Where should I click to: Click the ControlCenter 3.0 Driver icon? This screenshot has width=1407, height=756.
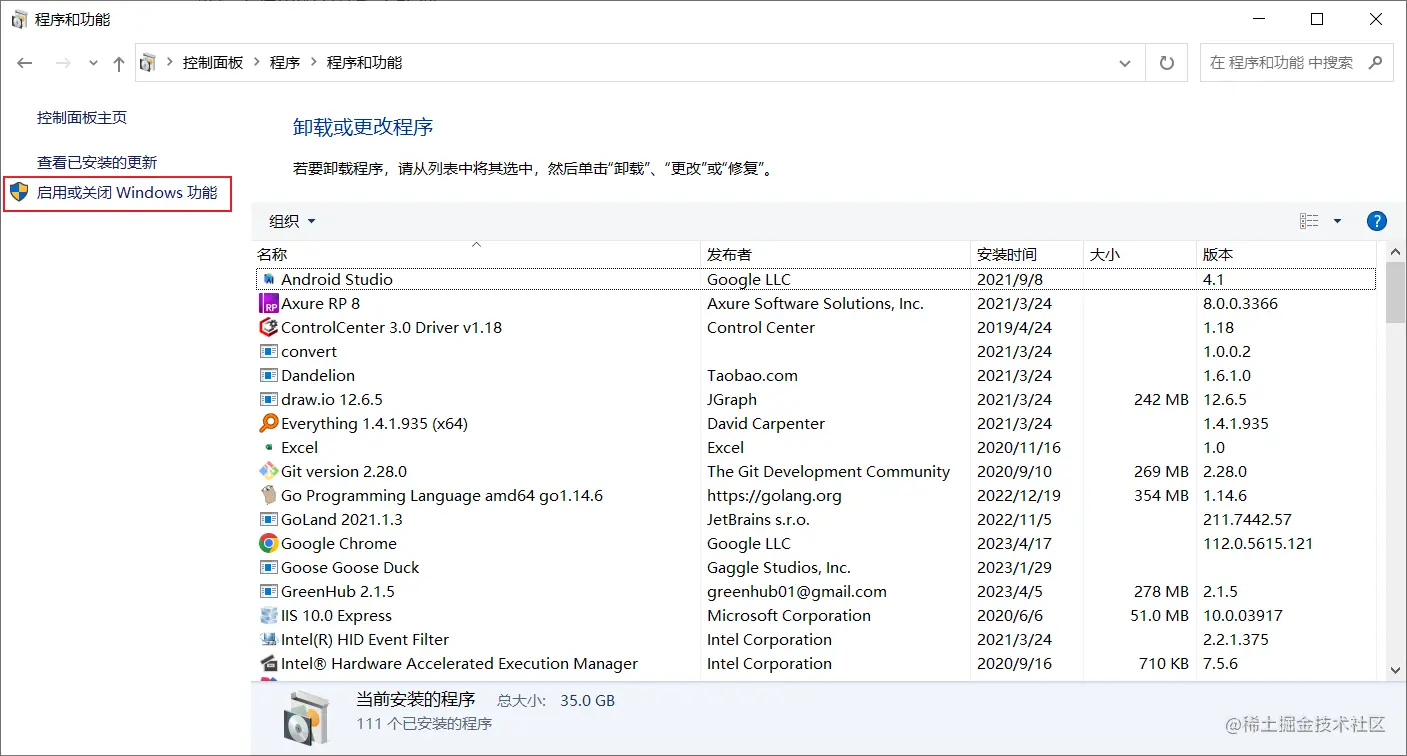point(268,328)
